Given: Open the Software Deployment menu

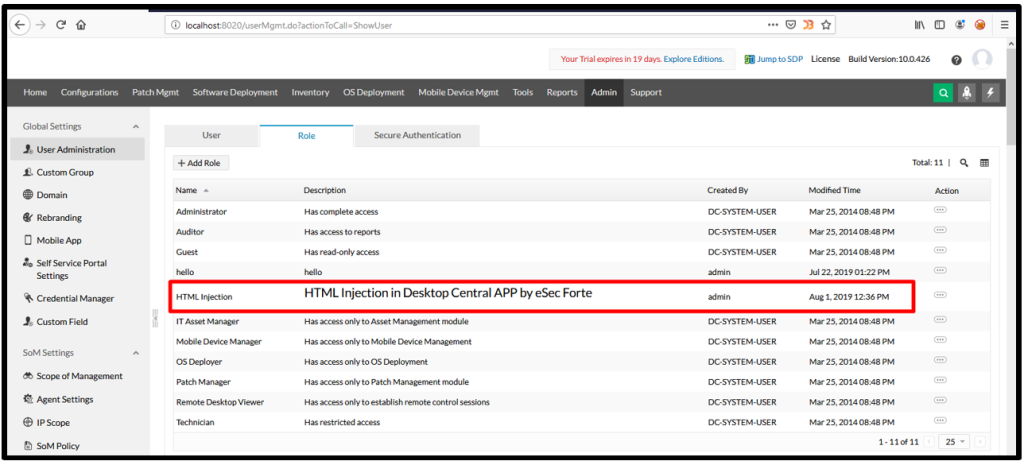Looking at the screenshot, I should click(x=235, y=93).
